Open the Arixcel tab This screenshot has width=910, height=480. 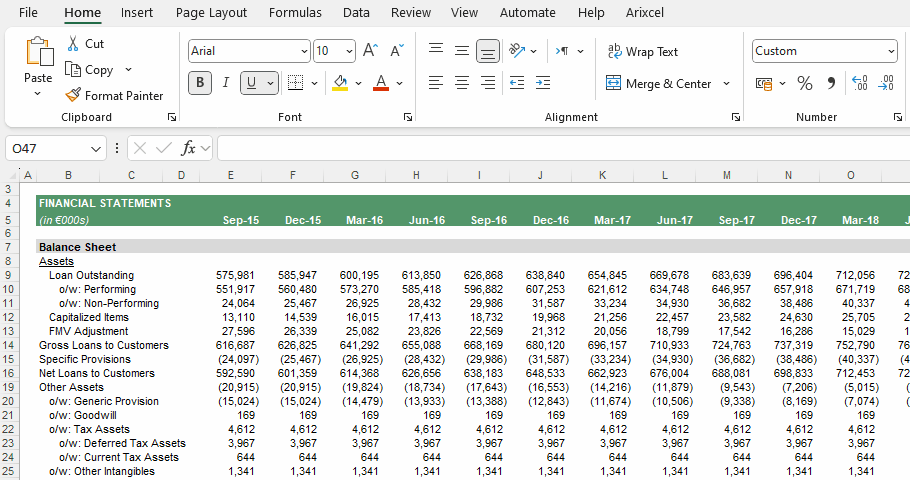tap(645, 13)
